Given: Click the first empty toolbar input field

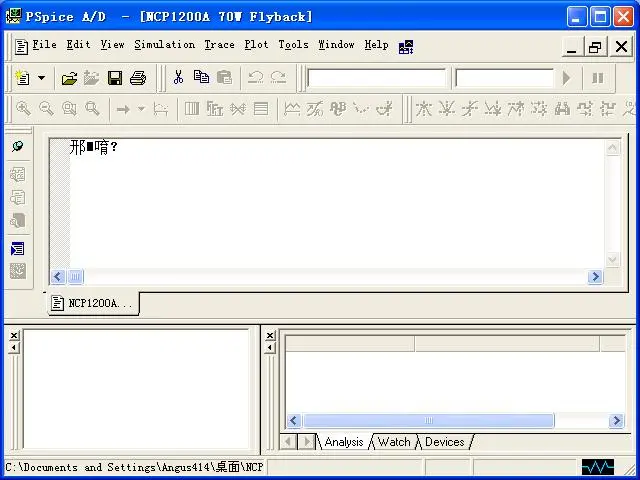Looking at the screenshot, I should click(377, 78).
